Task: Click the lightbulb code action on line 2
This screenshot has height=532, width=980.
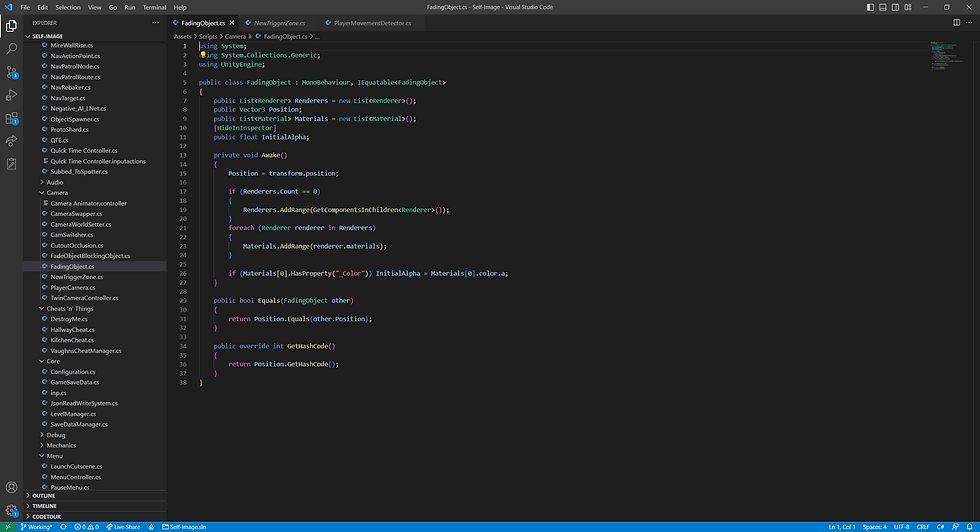Action: tap(202, 55)
